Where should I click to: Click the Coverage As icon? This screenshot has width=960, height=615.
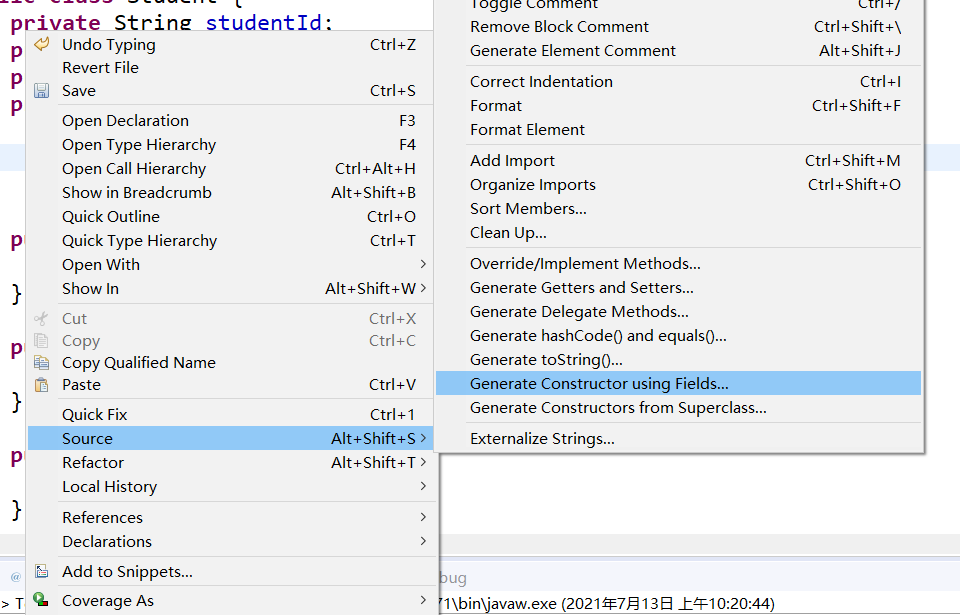click(x=41, y=600)
